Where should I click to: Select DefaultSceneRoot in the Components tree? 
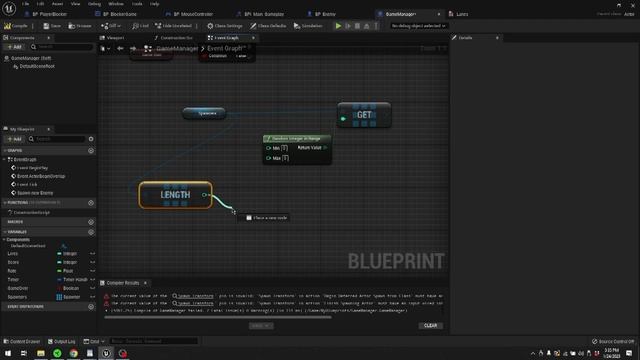pos(37,66)
